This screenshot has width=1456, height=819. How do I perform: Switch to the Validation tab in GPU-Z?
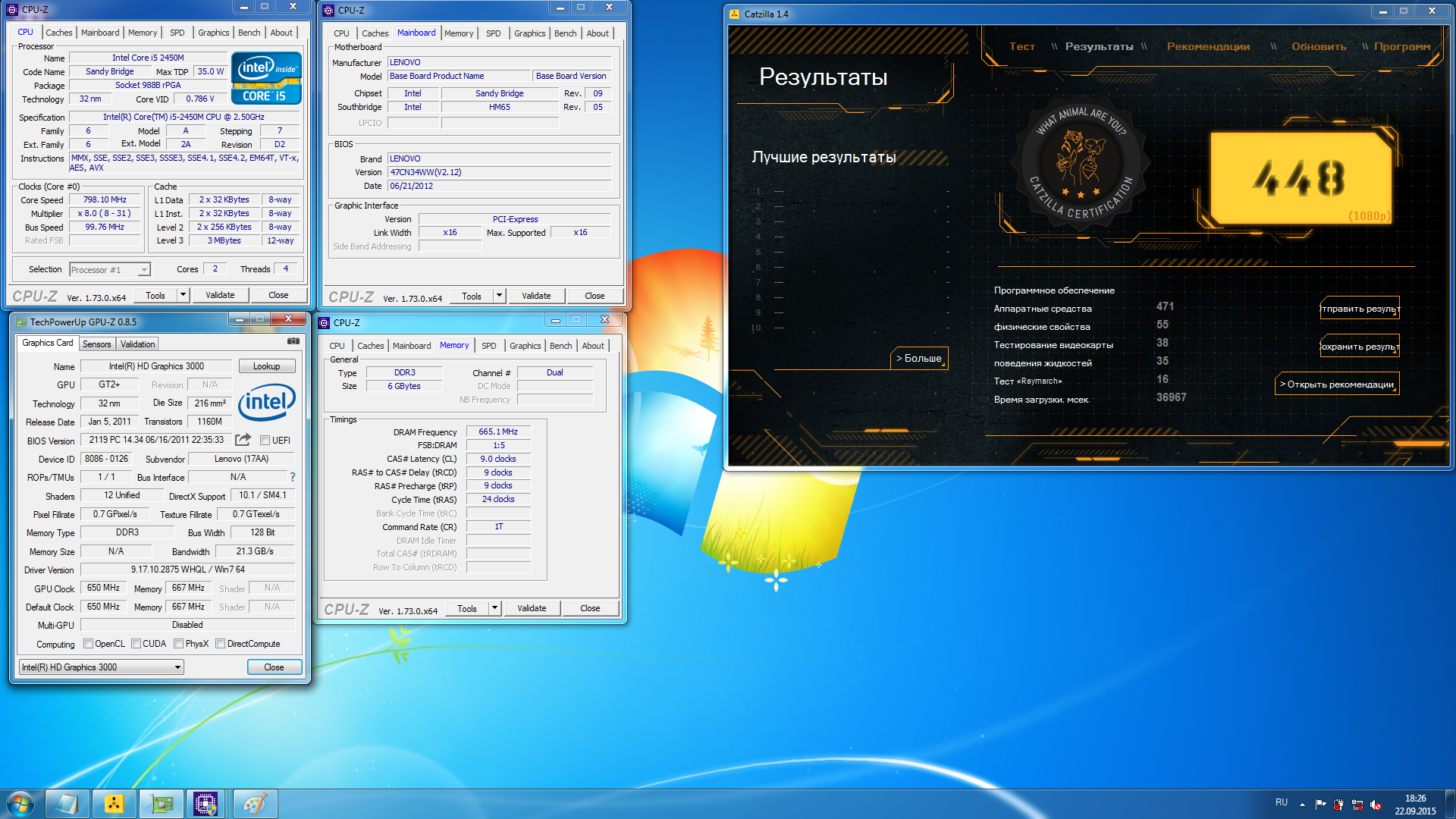pos(137,344)
